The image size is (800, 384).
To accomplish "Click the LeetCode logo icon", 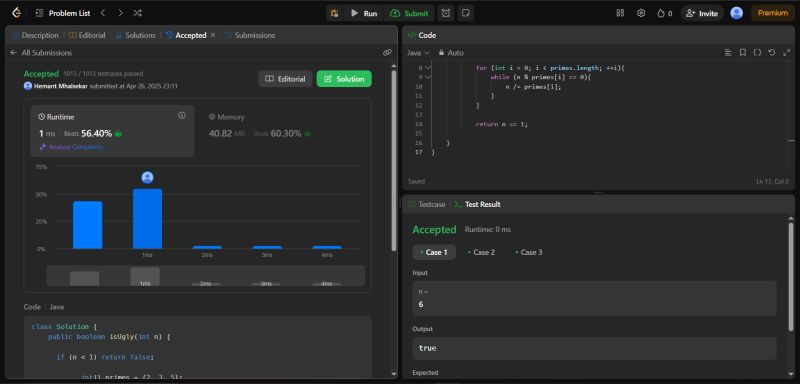I will (x=17, y=13).
